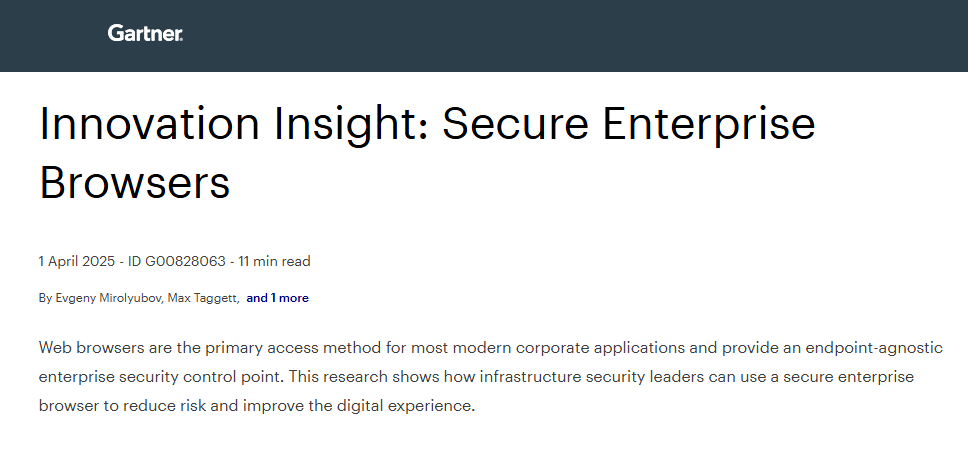Click the Gartner logo in header

[145, 33]
